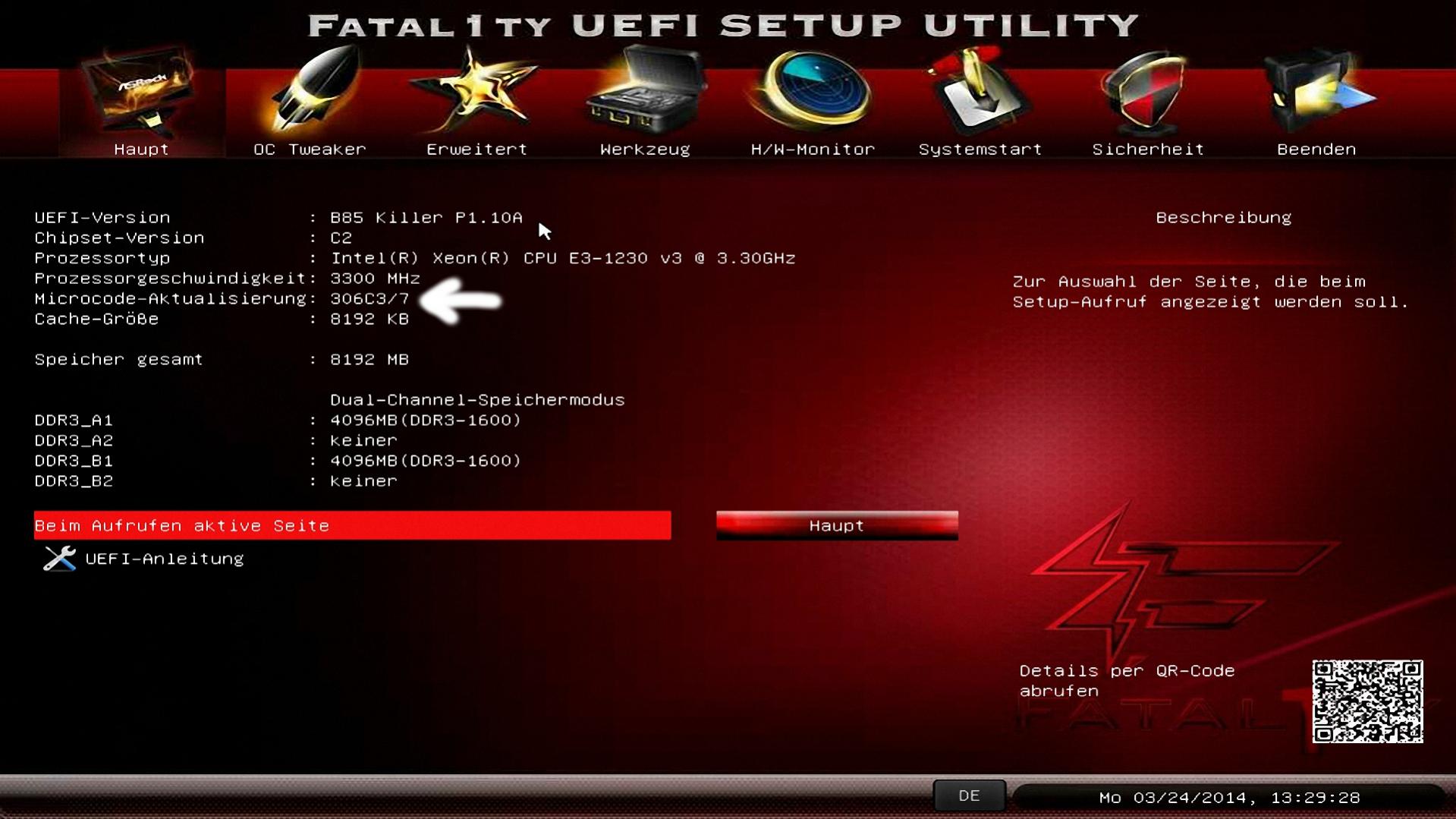Screen dimensions: 1456x819
Task: Switch to the Sicherheit tab label
Action: point(1148,150)
